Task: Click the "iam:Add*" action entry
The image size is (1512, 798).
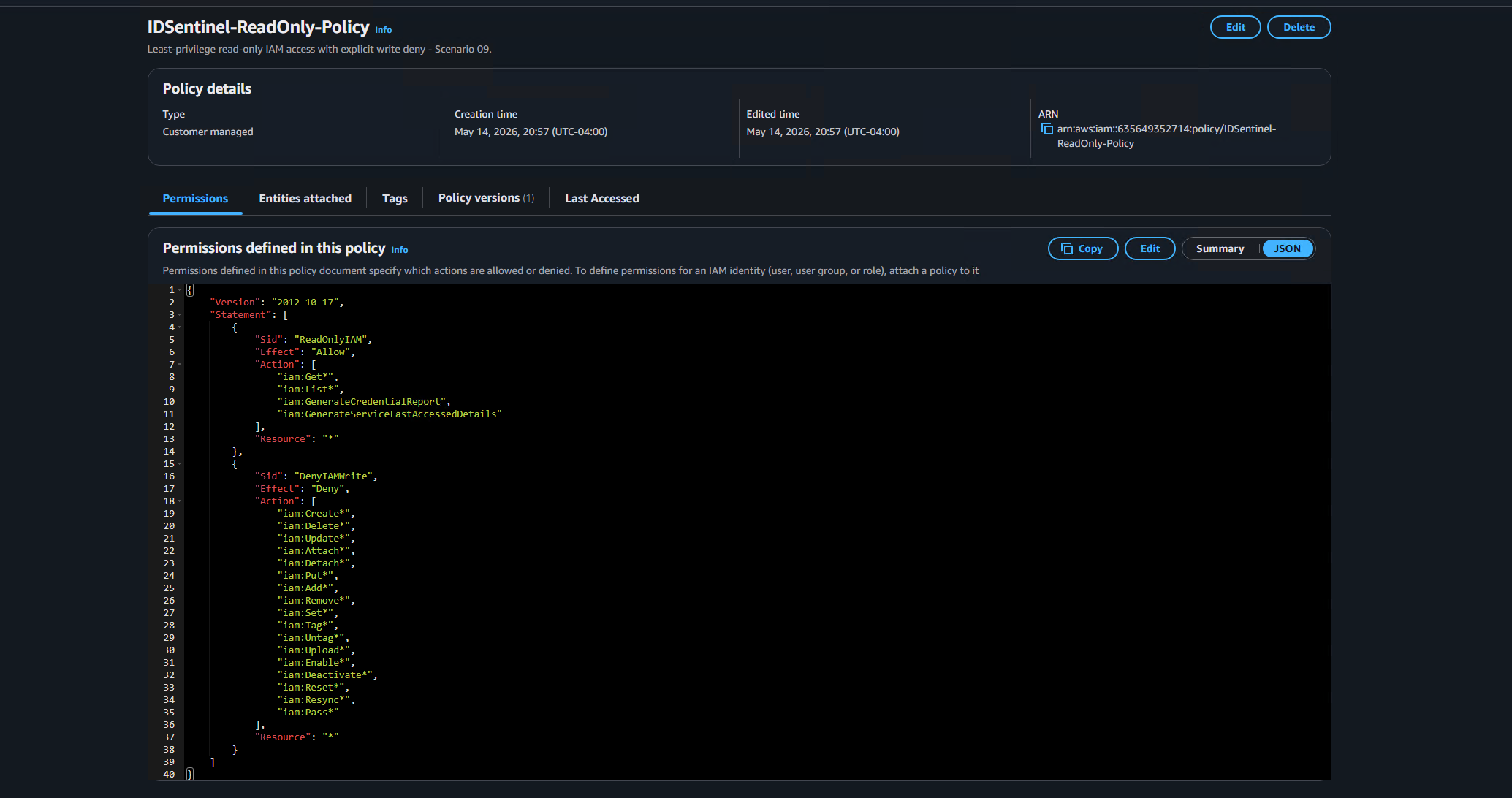Action: tap(308, 588)
